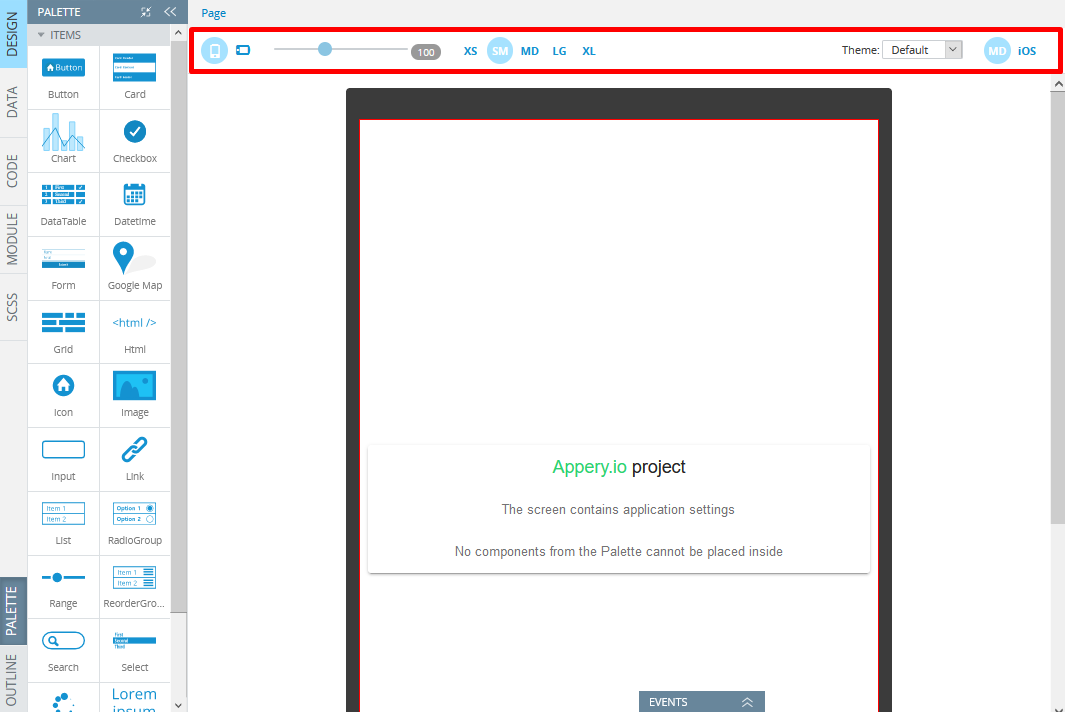Open the DATA tab
Image resolution: width=1065 pixels, height=712 pixels.
tap(12, 102)
